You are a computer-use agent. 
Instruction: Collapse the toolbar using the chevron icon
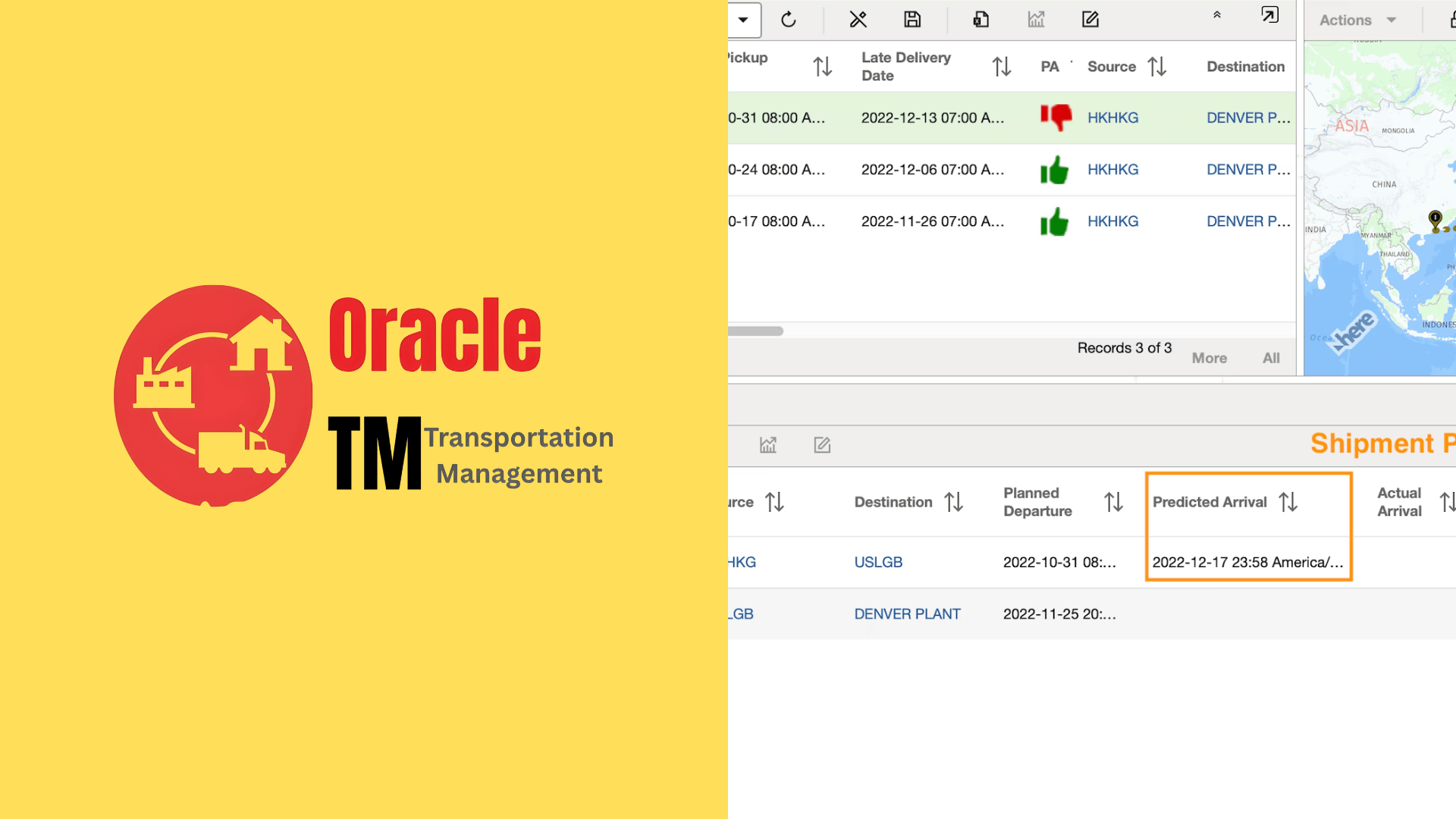click(x=1217, y=14)
